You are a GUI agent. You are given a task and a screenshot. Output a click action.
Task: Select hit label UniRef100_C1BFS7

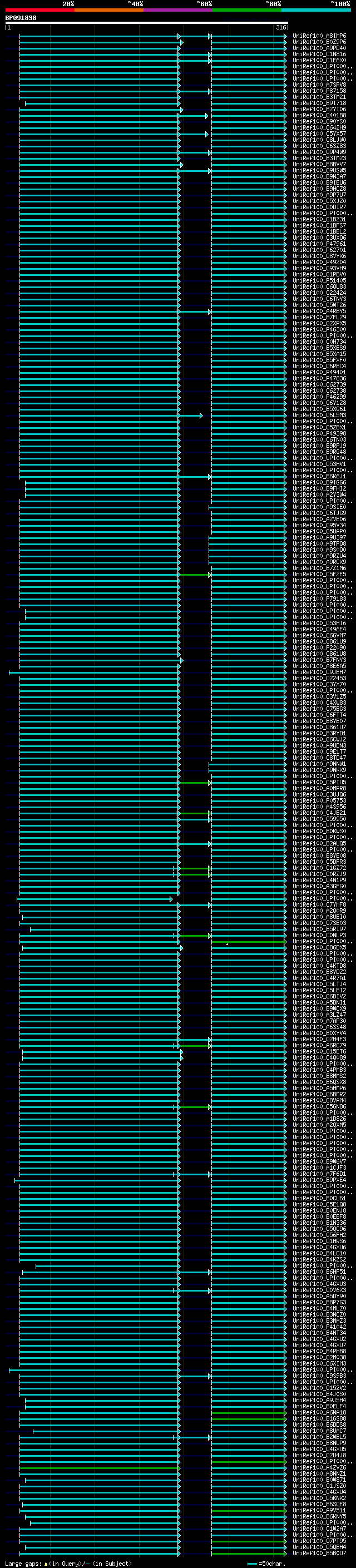click(319, 225)
